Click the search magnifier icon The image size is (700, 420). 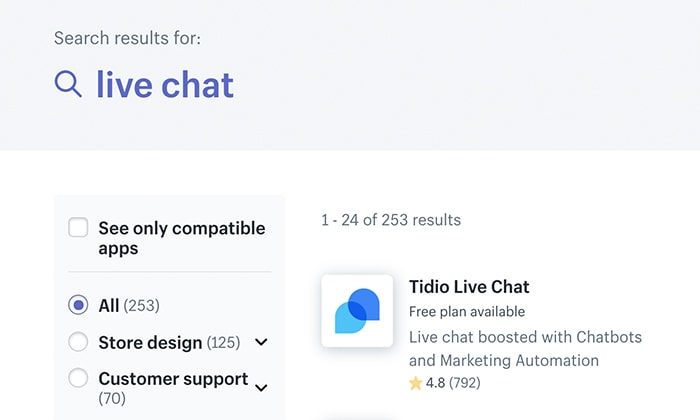click(x=68, y=84)
